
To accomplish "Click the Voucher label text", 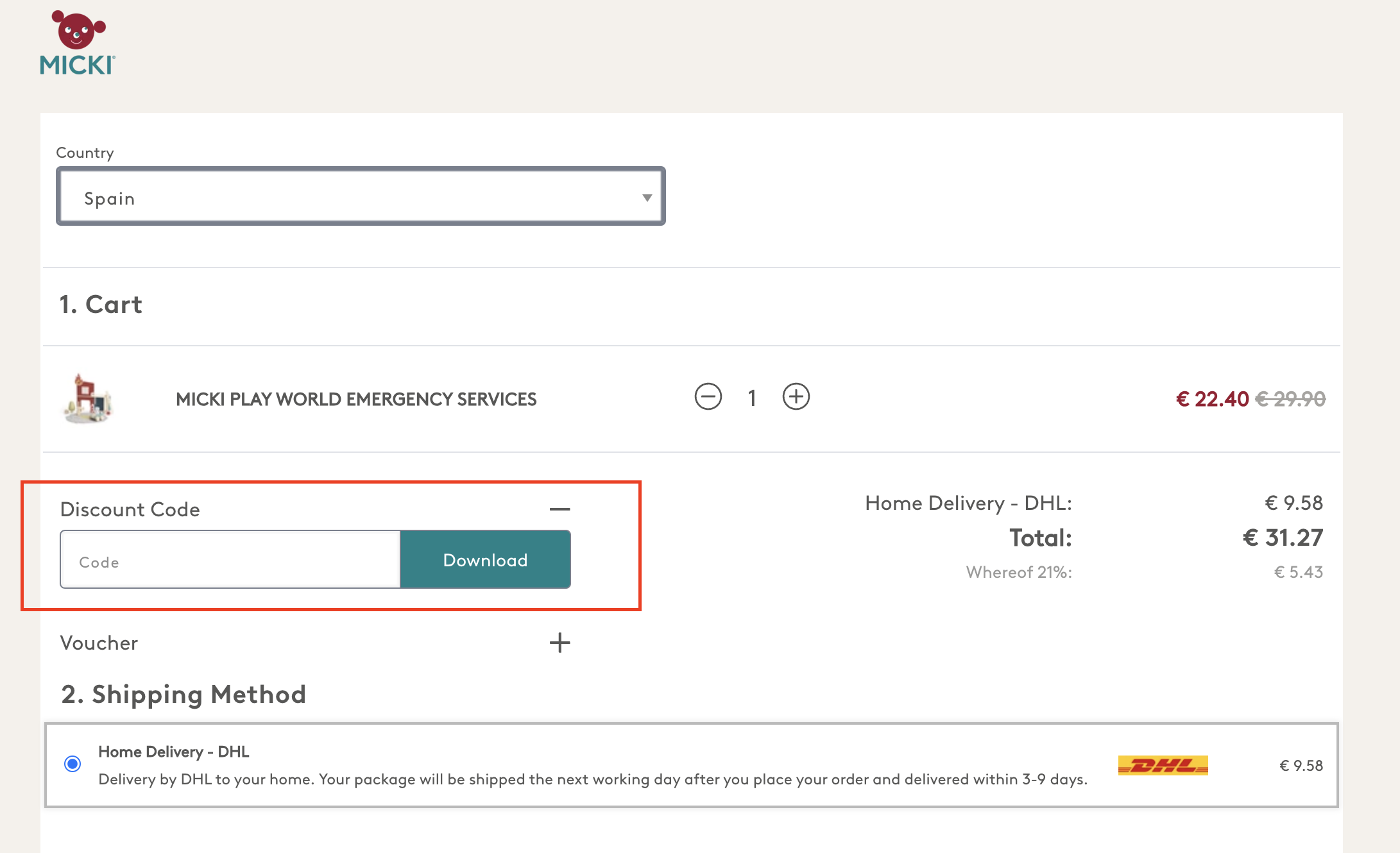I will tap(99, 643).
